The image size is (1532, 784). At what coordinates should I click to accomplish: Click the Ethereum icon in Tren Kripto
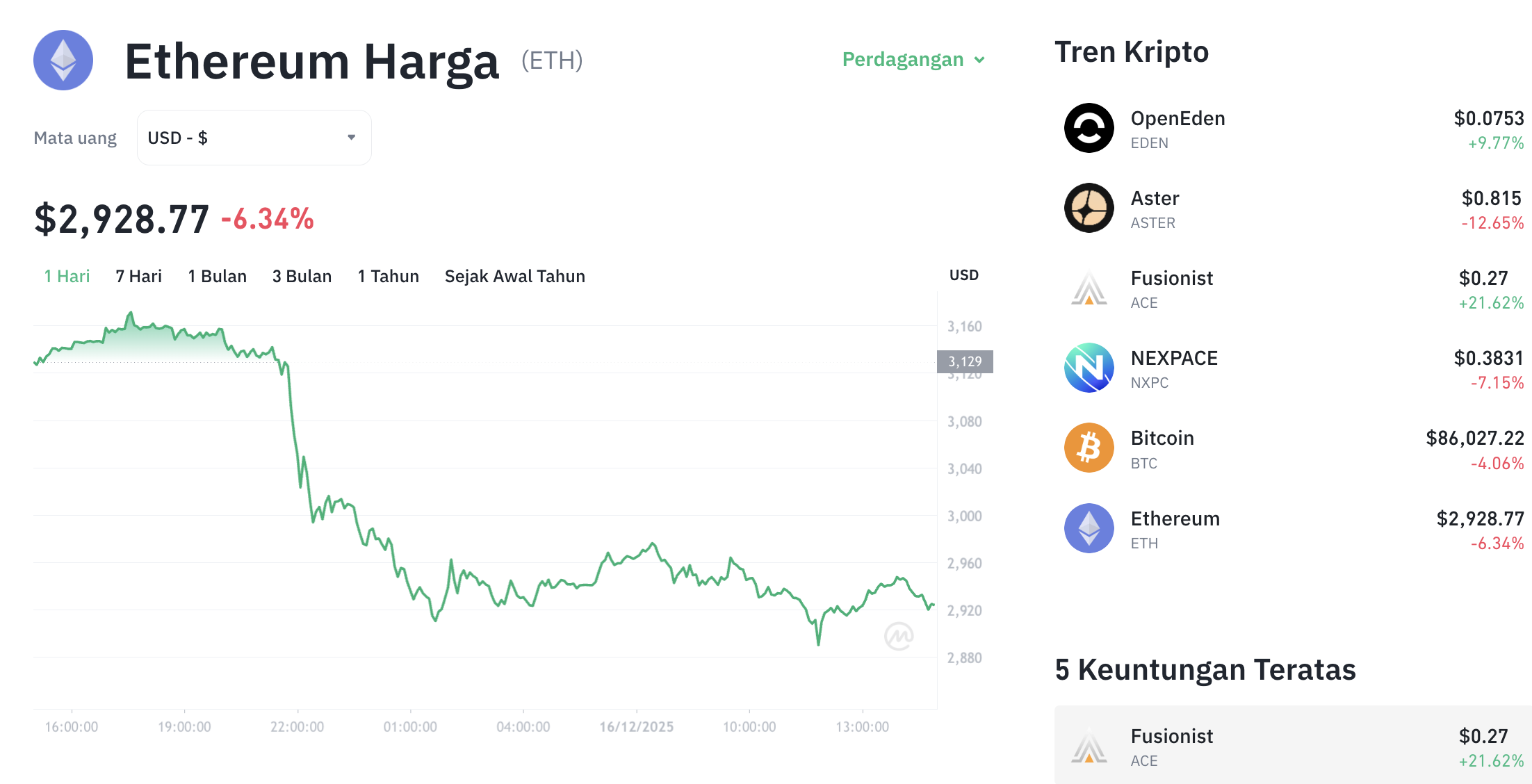(1089, 528)
